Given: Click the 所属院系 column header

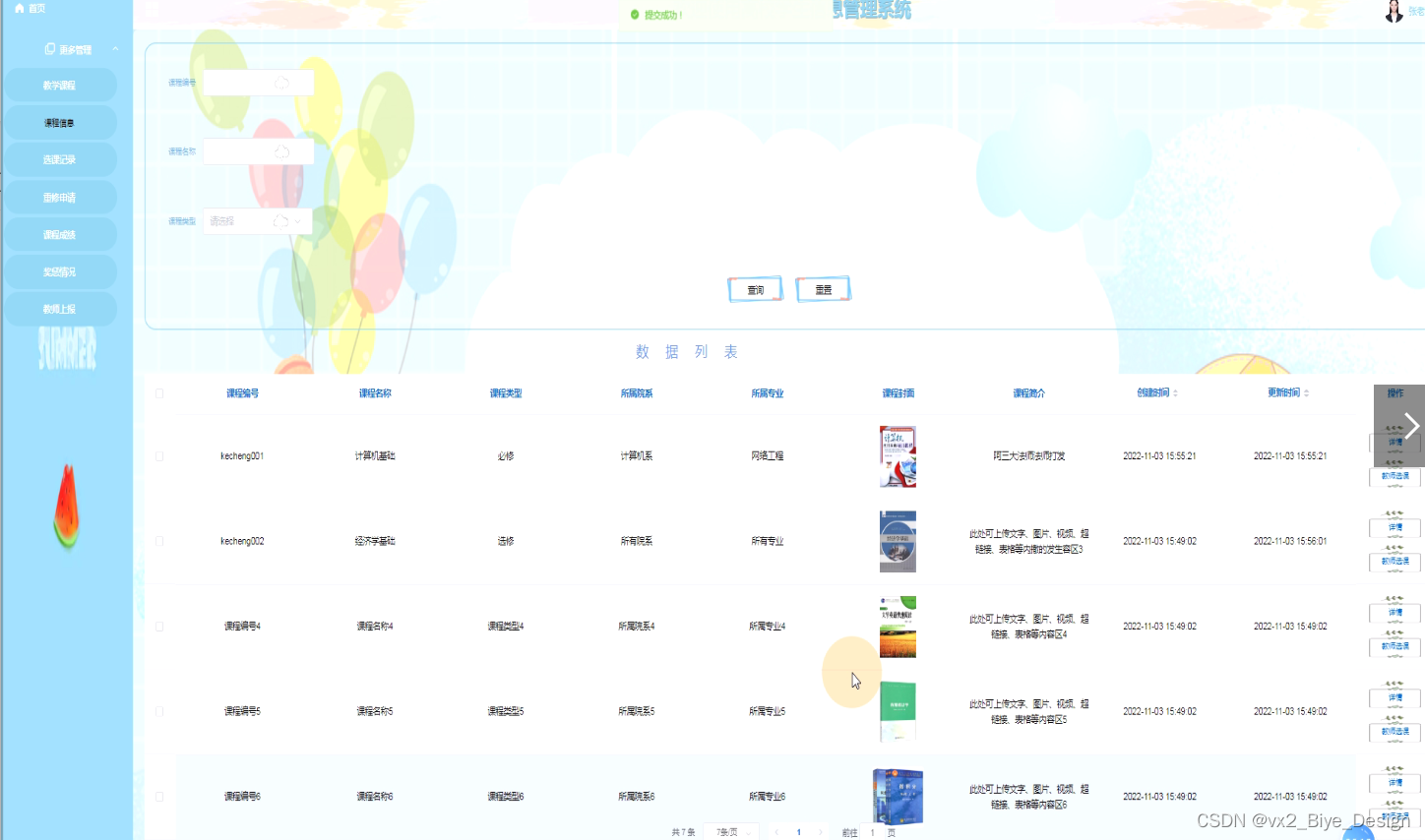Looking at the screenshot, I should (x=637, y=393).
